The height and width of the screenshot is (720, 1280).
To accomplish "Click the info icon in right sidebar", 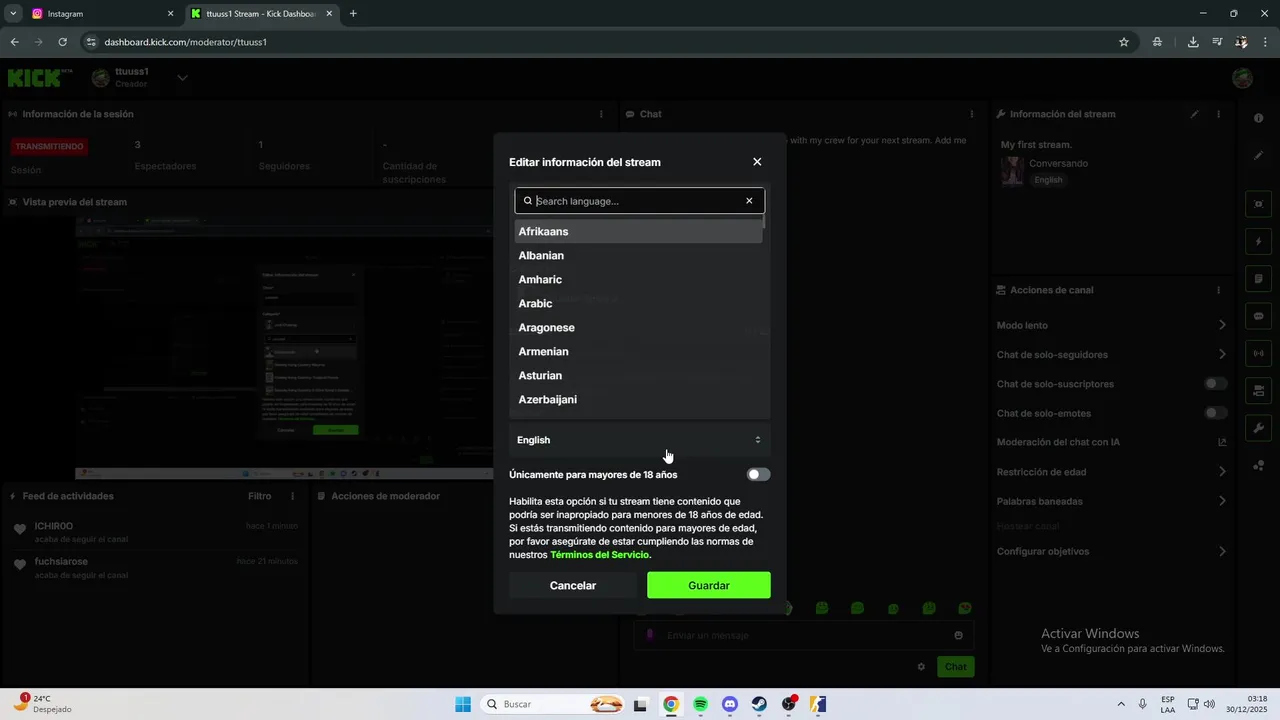I will pos(1259,118).
